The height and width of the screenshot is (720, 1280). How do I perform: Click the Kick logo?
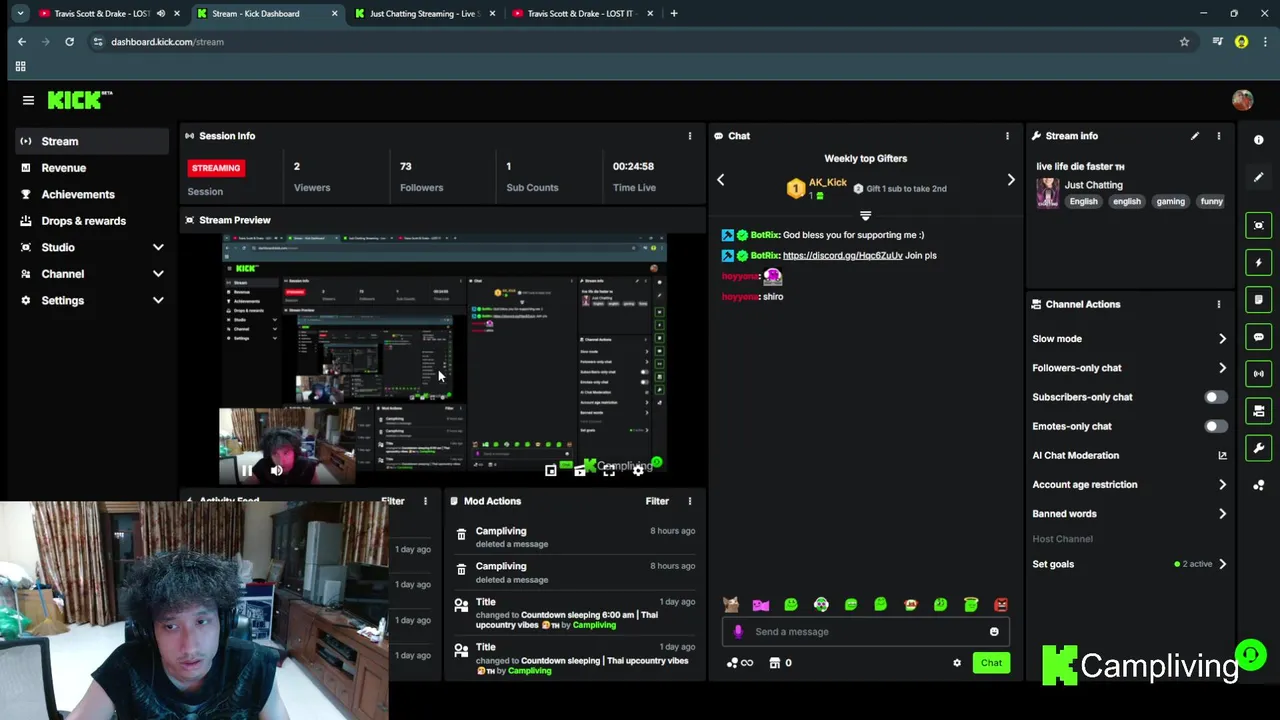(80, 100)
